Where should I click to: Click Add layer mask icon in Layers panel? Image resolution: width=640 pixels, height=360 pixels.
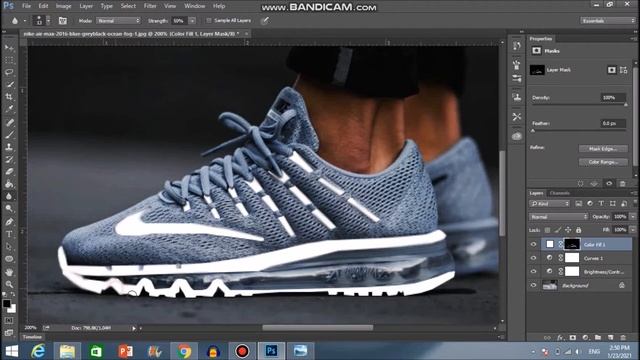(x=573, y=338)
